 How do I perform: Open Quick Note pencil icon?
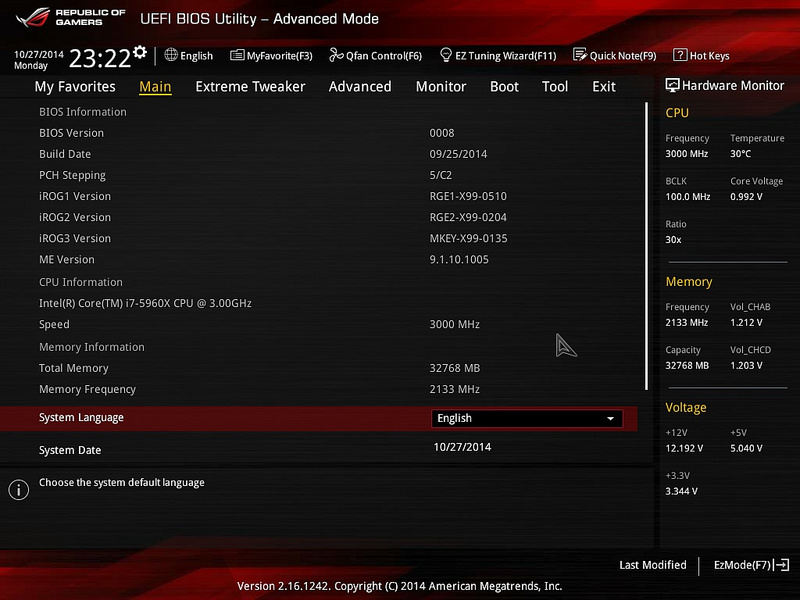click(580, 55)
